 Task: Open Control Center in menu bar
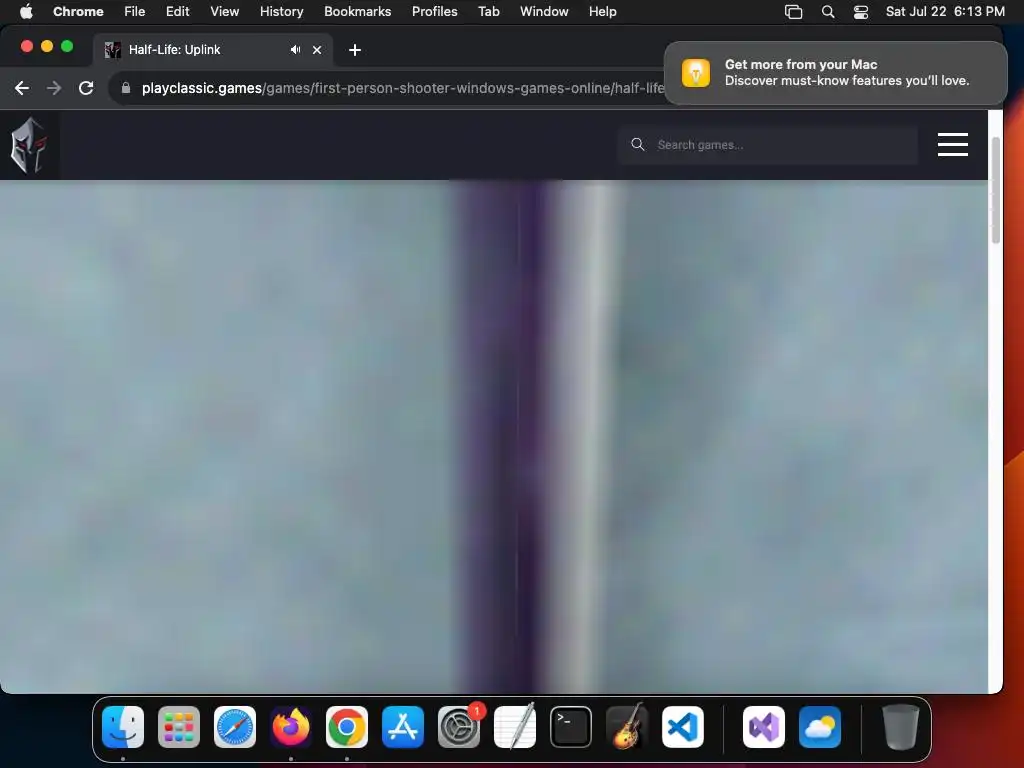861,12
